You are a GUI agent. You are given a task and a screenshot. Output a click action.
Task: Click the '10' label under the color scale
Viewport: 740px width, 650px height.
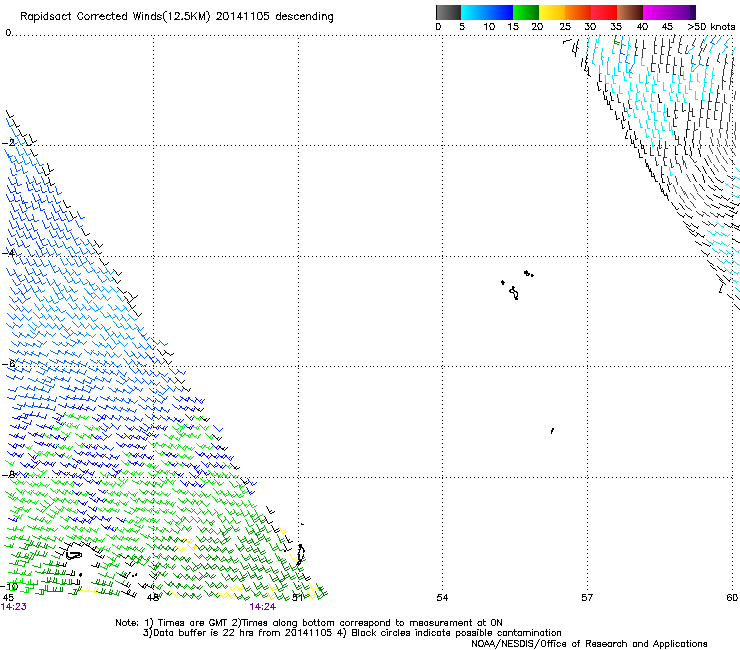pos(489,27)
